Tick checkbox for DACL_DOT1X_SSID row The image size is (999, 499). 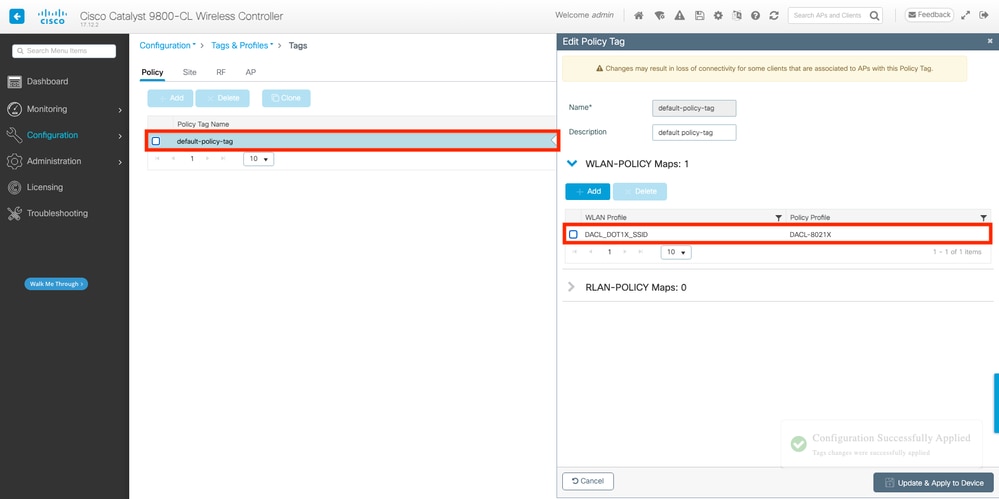(x=573, y=235)
